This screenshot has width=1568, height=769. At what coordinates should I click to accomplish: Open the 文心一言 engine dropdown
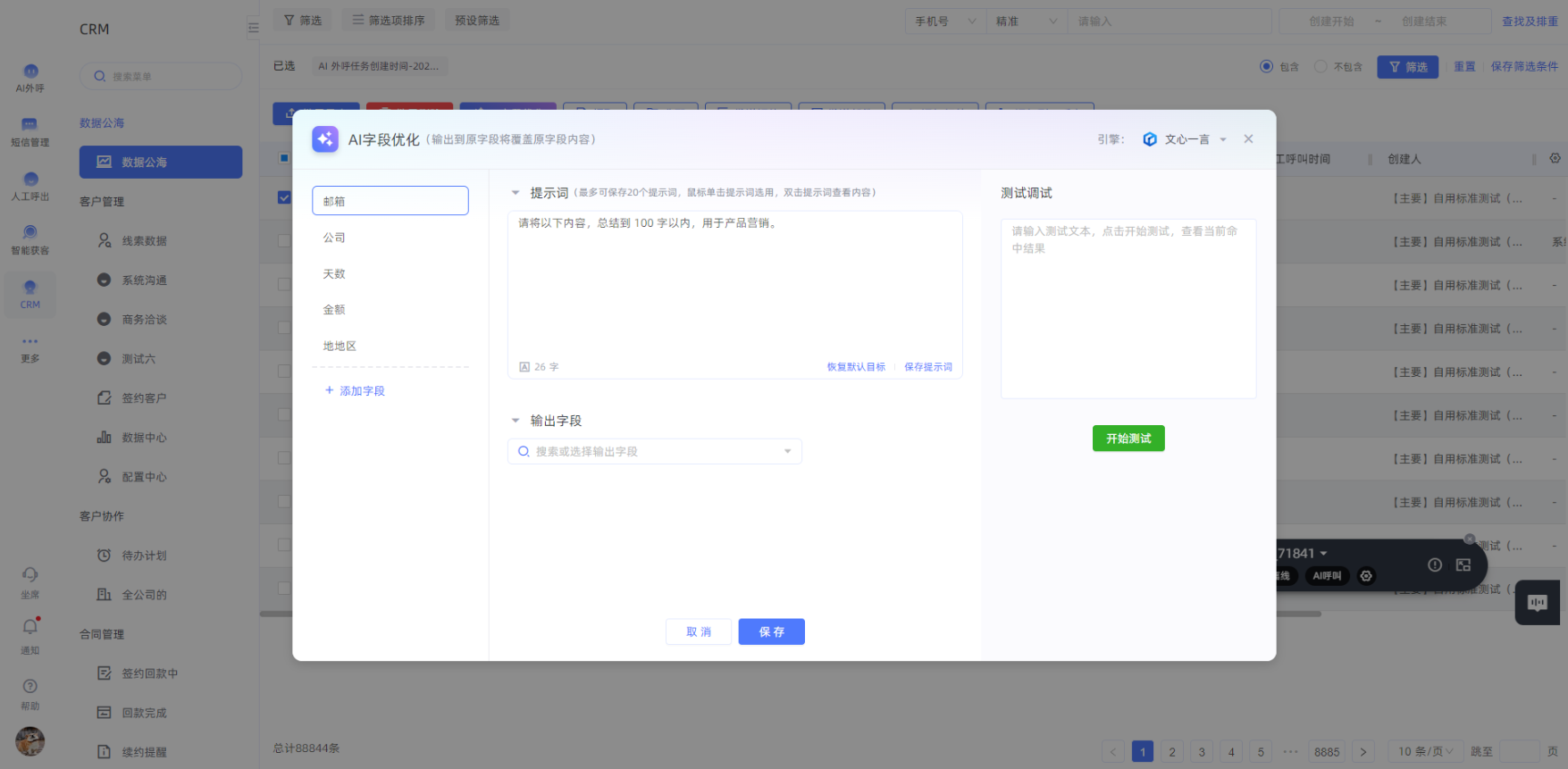click(1186, 139)
